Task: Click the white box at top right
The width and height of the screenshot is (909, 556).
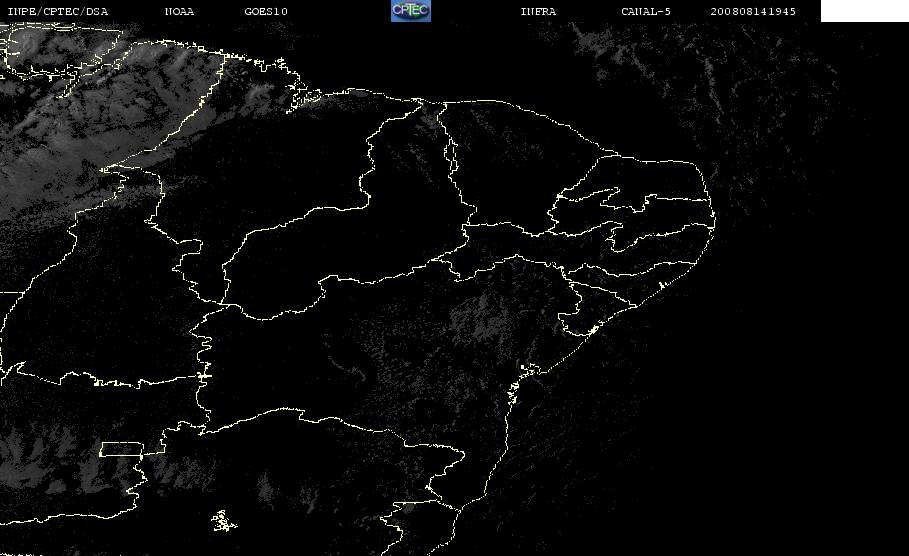Action: 865,11
